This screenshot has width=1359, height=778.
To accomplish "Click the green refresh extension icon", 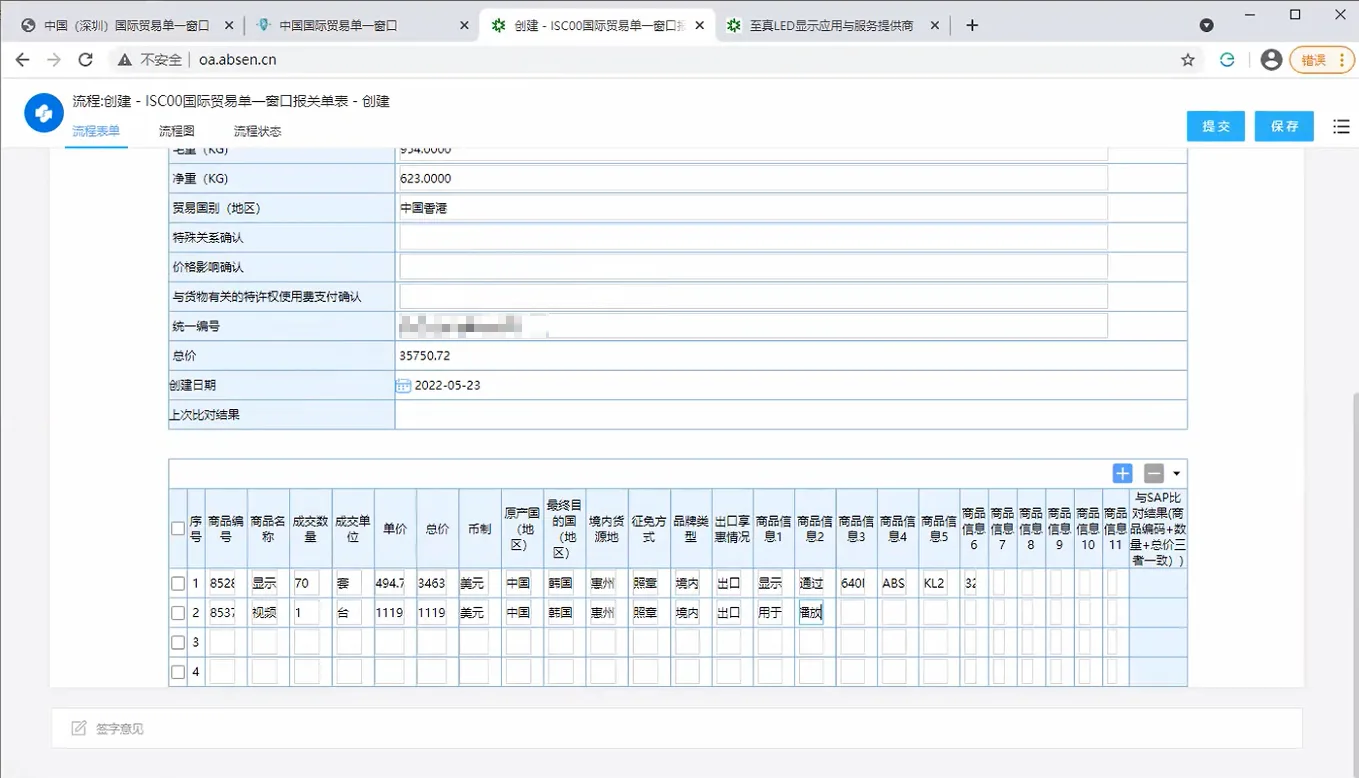I will click(1227, 60).
